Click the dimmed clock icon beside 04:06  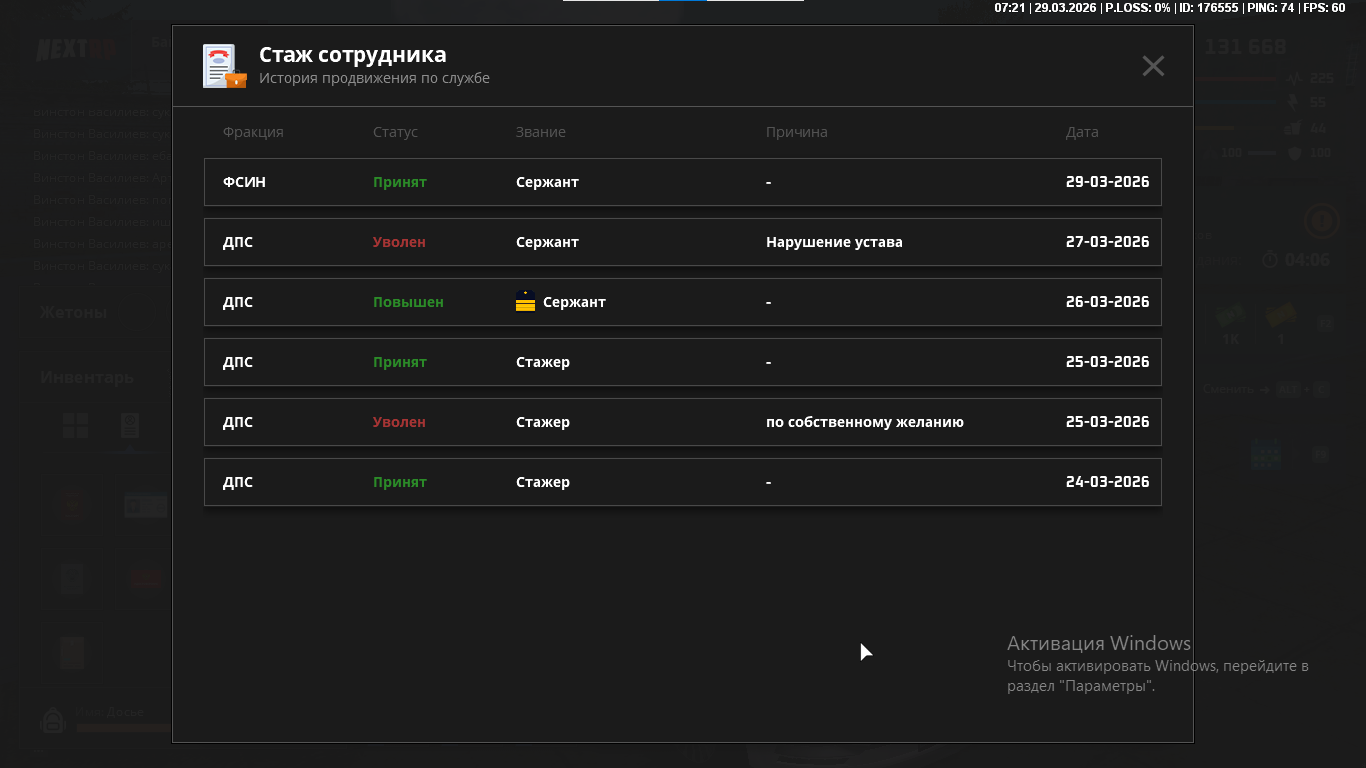[1270, 260]
